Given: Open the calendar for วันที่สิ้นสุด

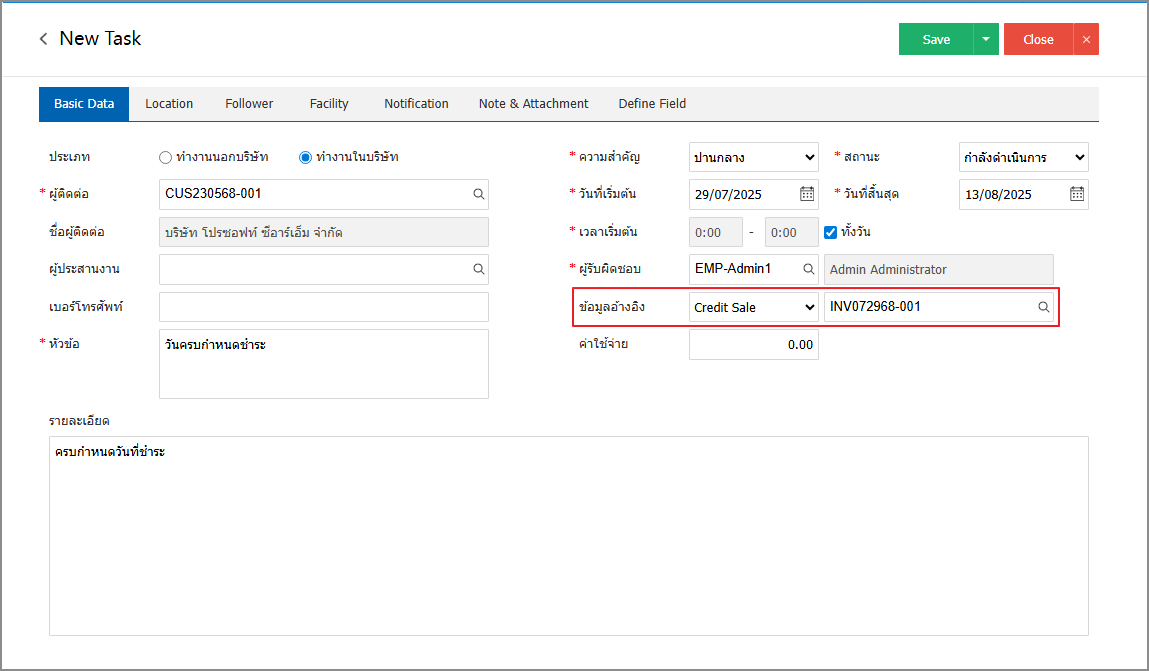Looking at the screenshot, I should pos(1076,194).
